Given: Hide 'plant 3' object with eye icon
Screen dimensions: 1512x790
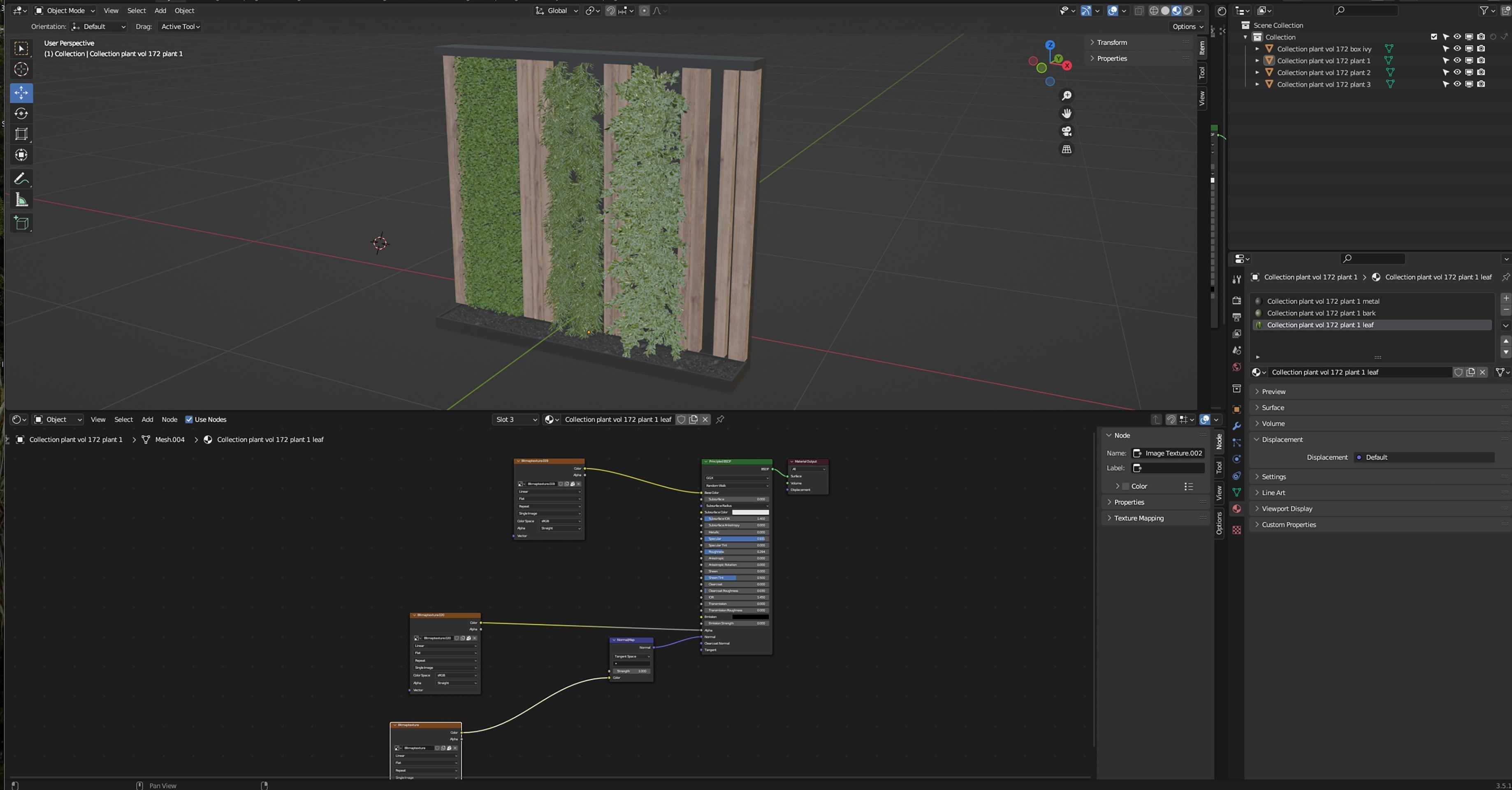Looking at the screenshot, I should (1457, 84).
